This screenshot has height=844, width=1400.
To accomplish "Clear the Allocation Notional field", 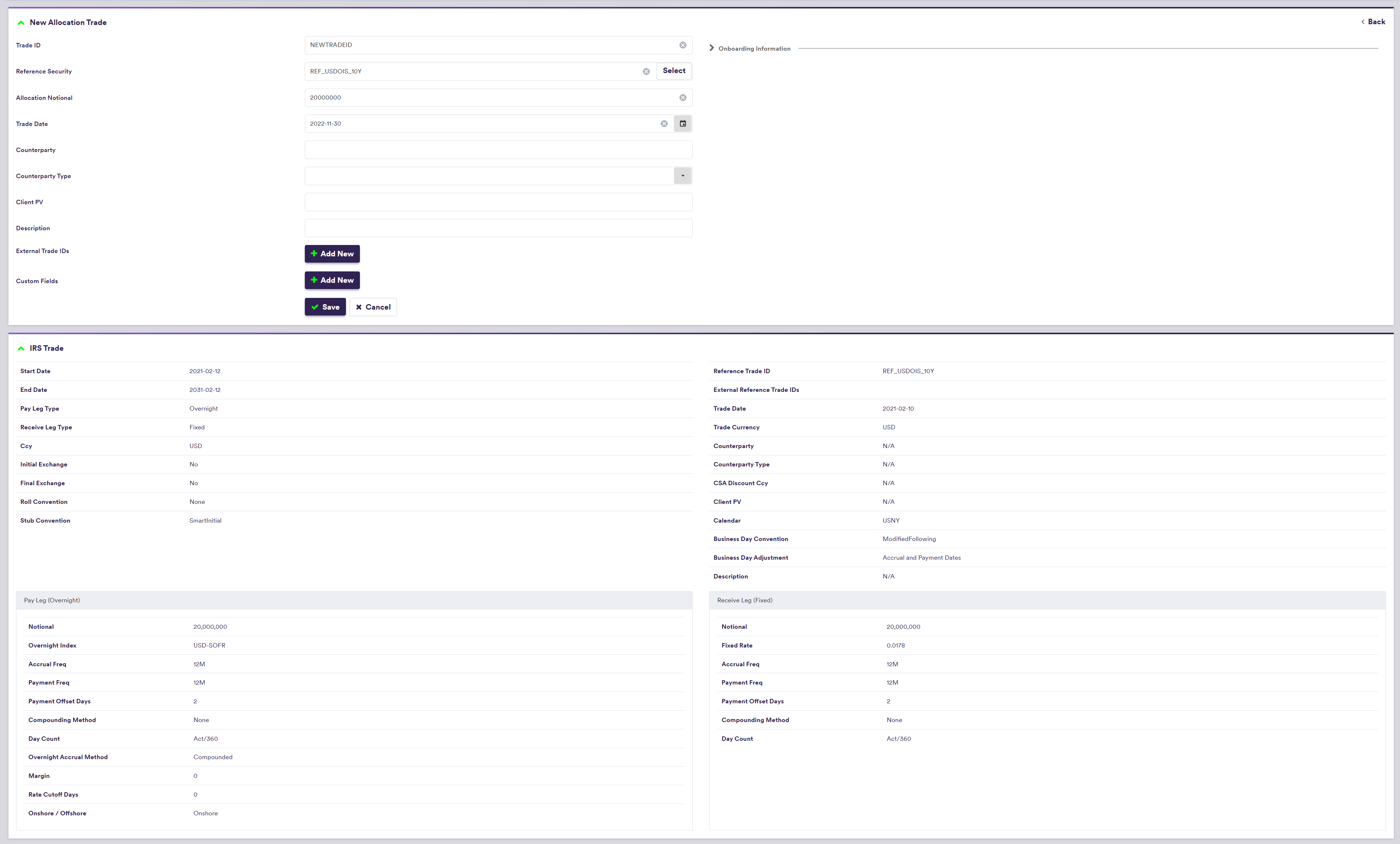I will (682, 98).
